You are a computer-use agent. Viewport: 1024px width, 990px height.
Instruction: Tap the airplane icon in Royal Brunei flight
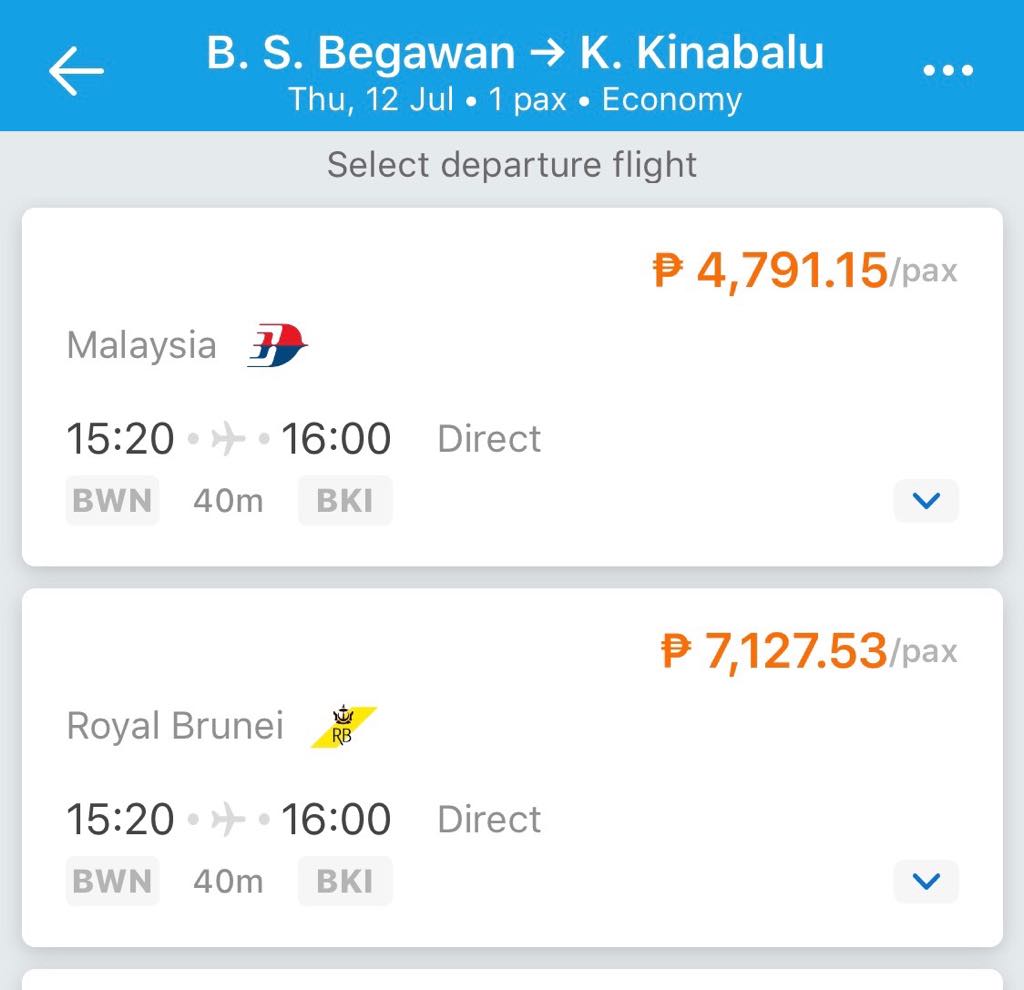pos(229,820)
